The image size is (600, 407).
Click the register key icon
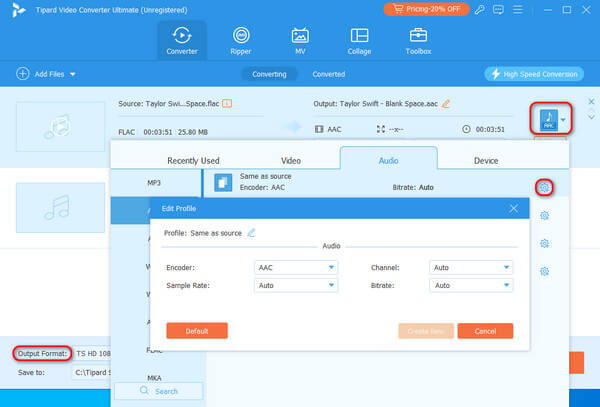coord(479,10)
